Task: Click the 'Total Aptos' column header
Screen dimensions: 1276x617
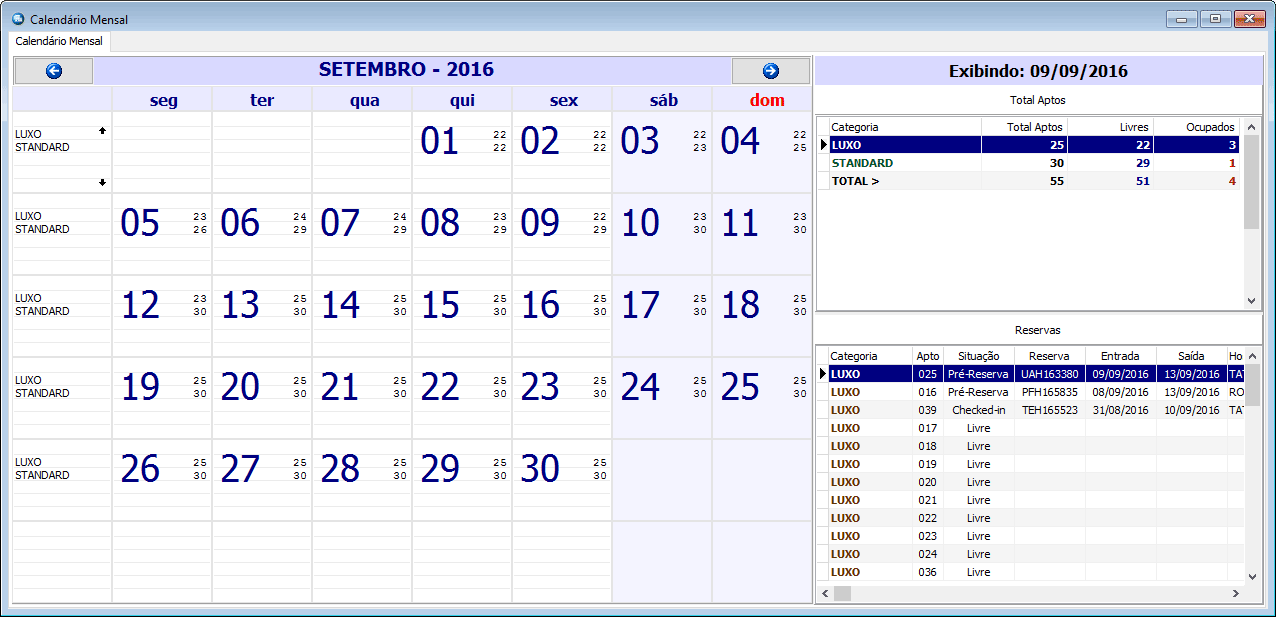Action: (x=1024, y=127)
